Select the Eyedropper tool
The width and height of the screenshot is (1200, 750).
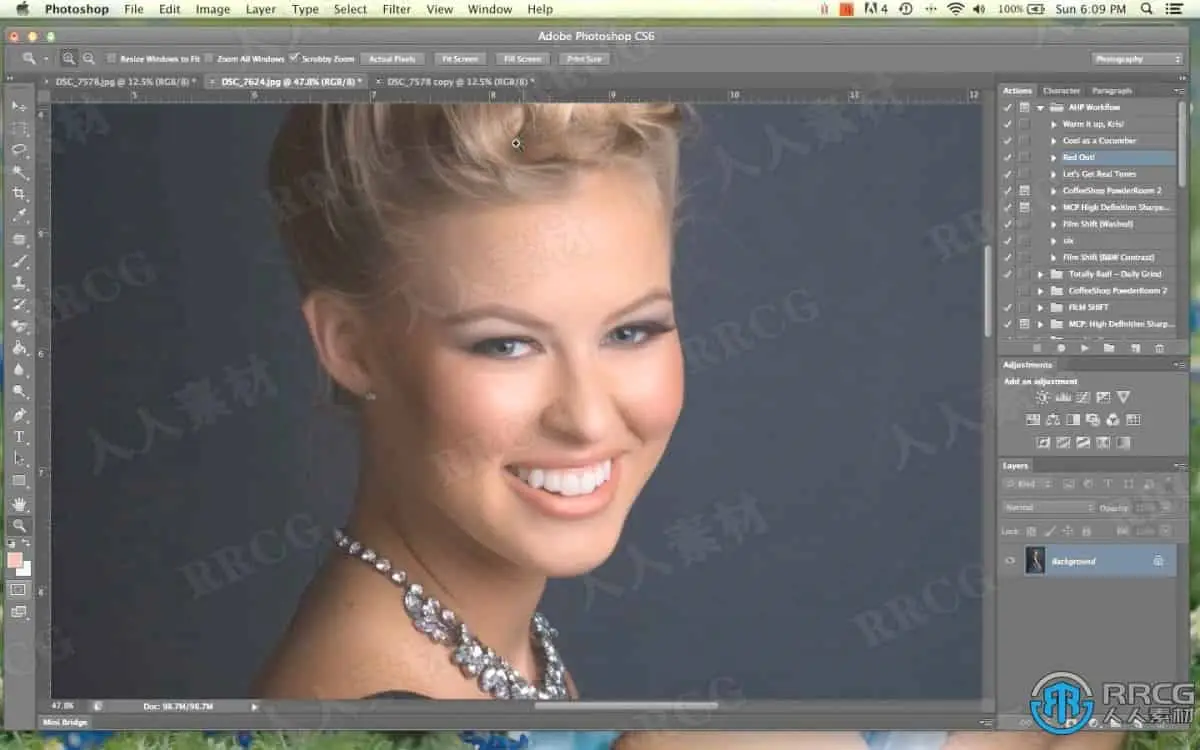click(19, 216)
